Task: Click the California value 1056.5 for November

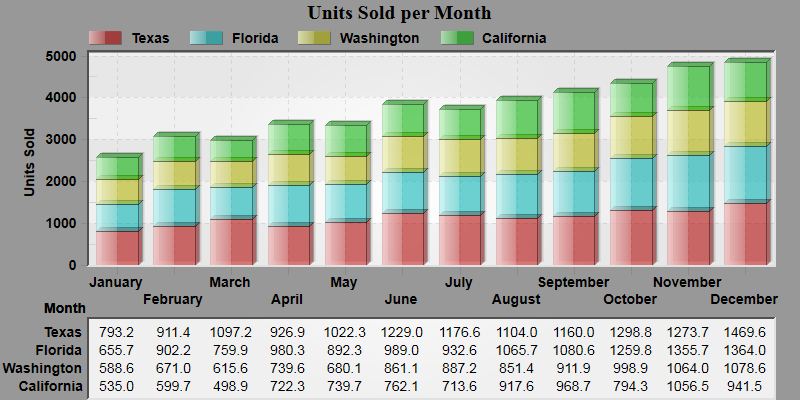Action: (x=687, y=386)
